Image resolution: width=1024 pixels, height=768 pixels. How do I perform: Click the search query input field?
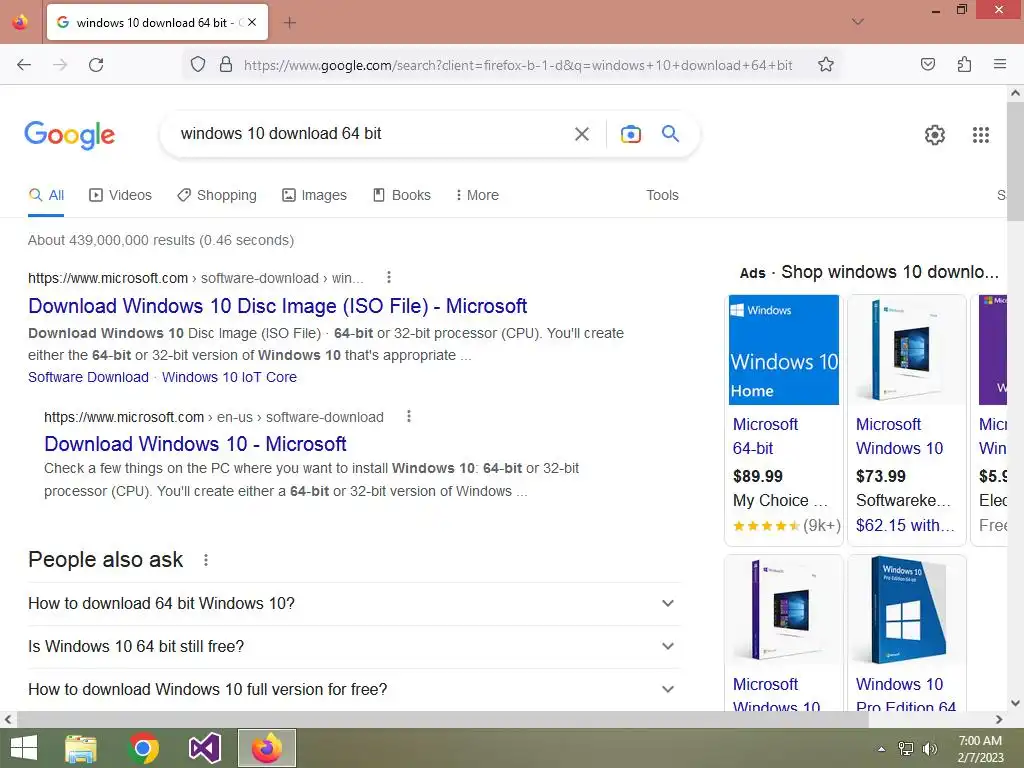[x=369, y=134]
